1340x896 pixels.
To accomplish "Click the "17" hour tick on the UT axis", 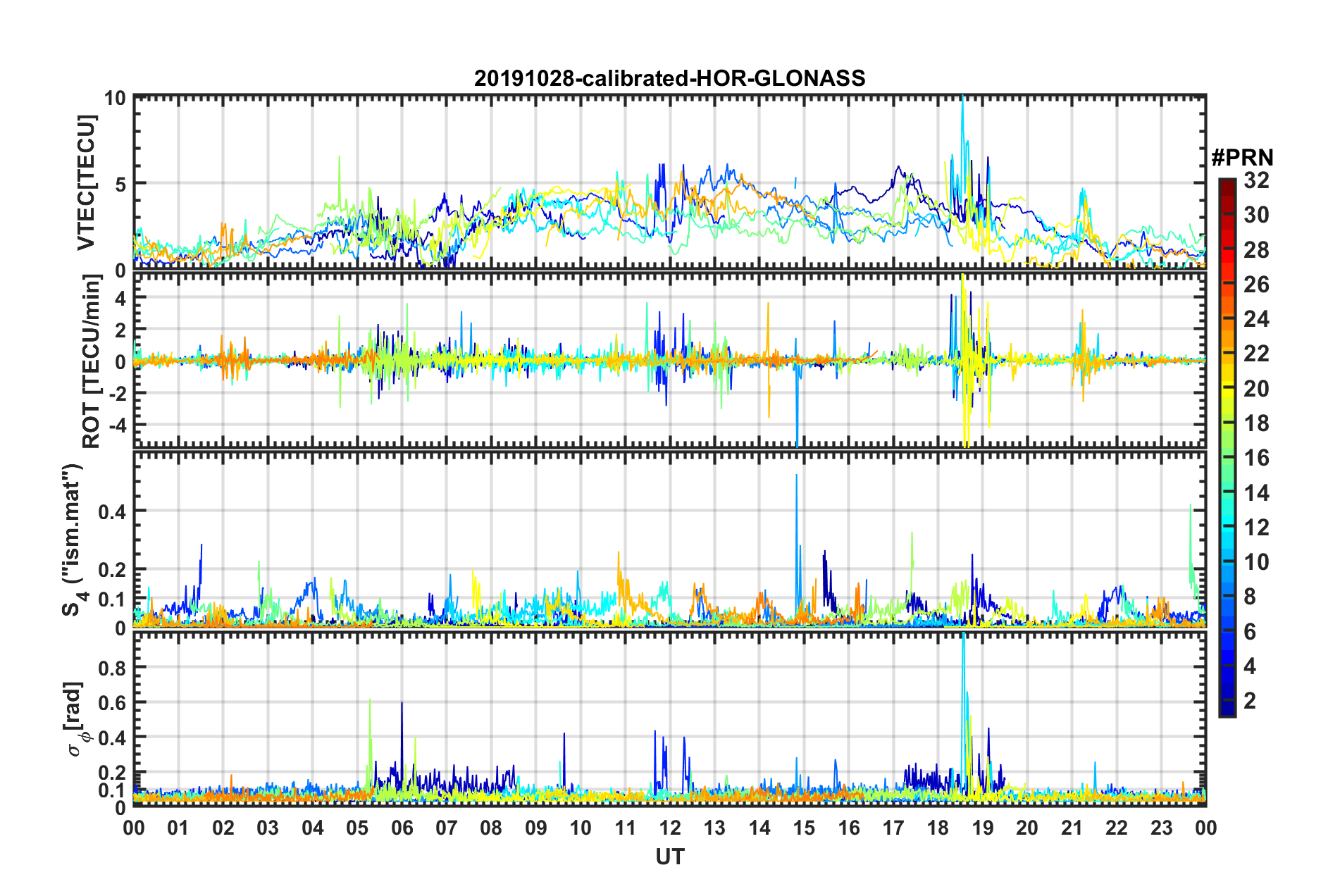I will click(893, 828).
